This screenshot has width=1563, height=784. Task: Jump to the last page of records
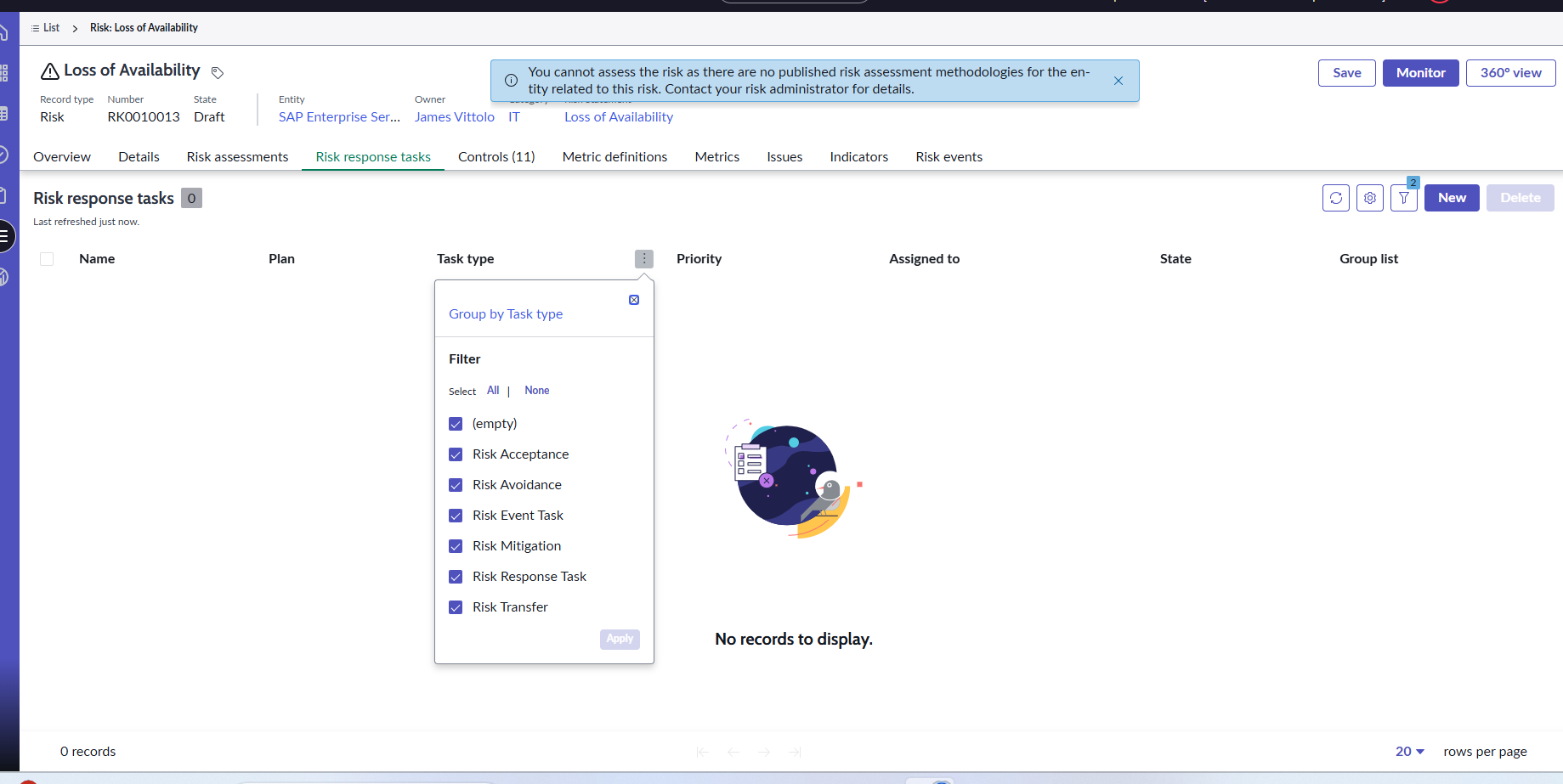tap(795, 752)
